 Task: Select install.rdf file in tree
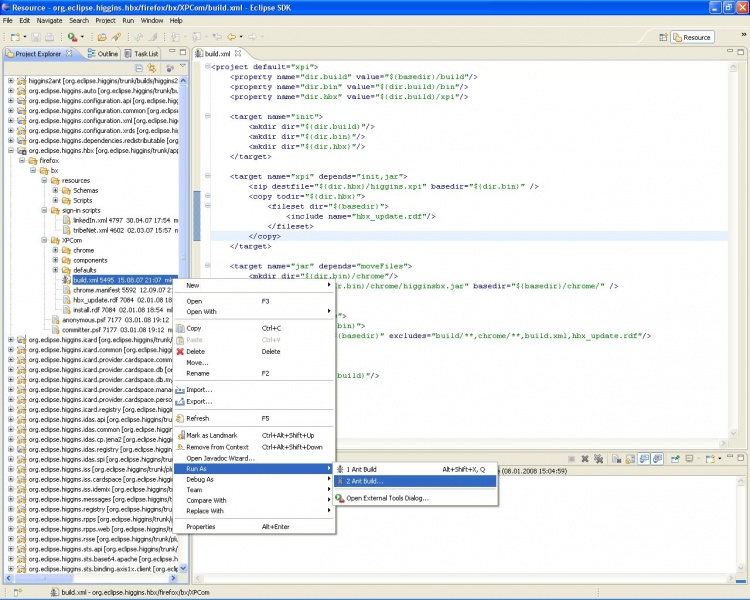pyautogui.click(x=117, y=310)
